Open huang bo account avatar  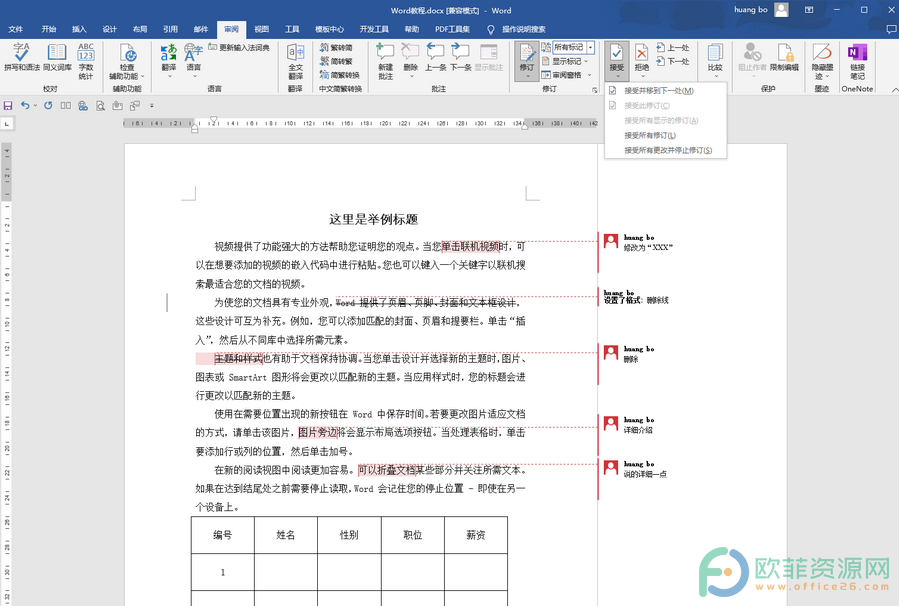coord(781,10)
